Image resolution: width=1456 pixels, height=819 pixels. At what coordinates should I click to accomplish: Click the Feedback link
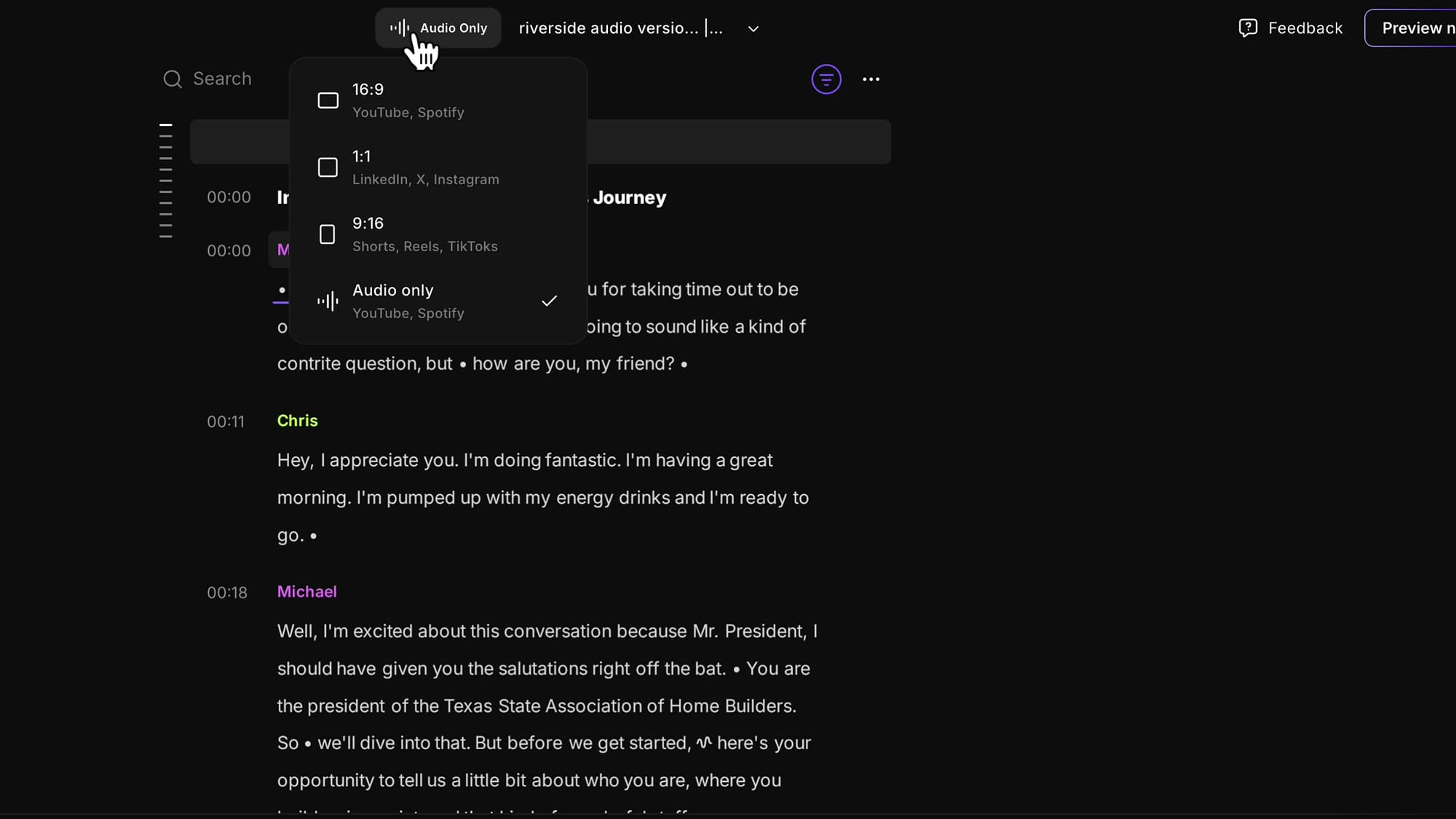click(1305, 28)
